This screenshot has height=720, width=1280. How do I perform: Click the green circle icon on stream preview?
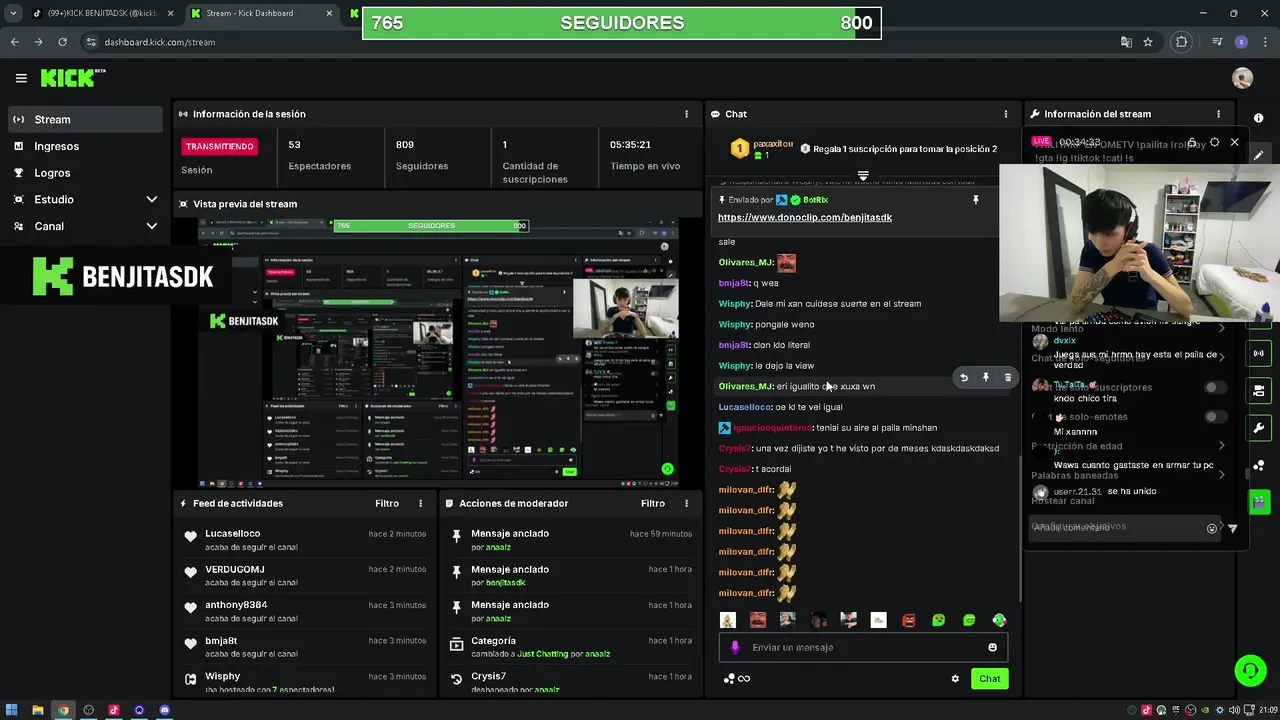[x=667, y=468]
